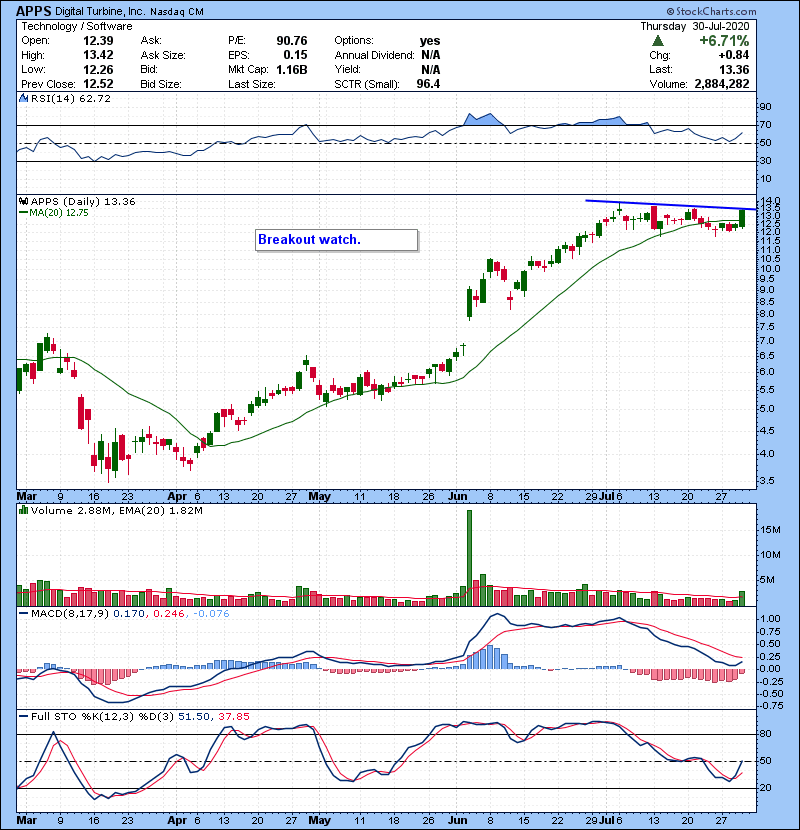Click the 15M volume axis label
The height and width of the screenshot is (830, 800).
pyautogui.click(x=770, y=530)
